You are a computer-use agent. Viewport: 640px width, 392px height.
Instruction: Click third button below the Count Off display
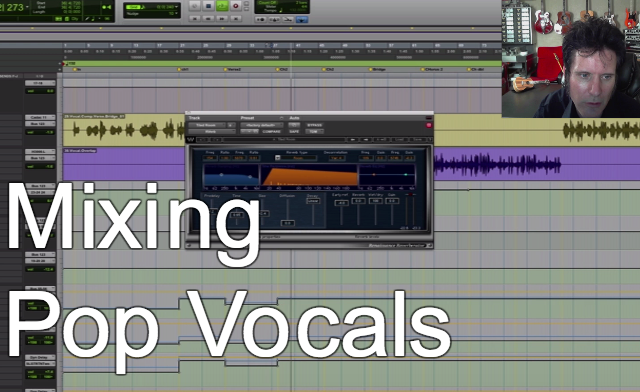288,20
